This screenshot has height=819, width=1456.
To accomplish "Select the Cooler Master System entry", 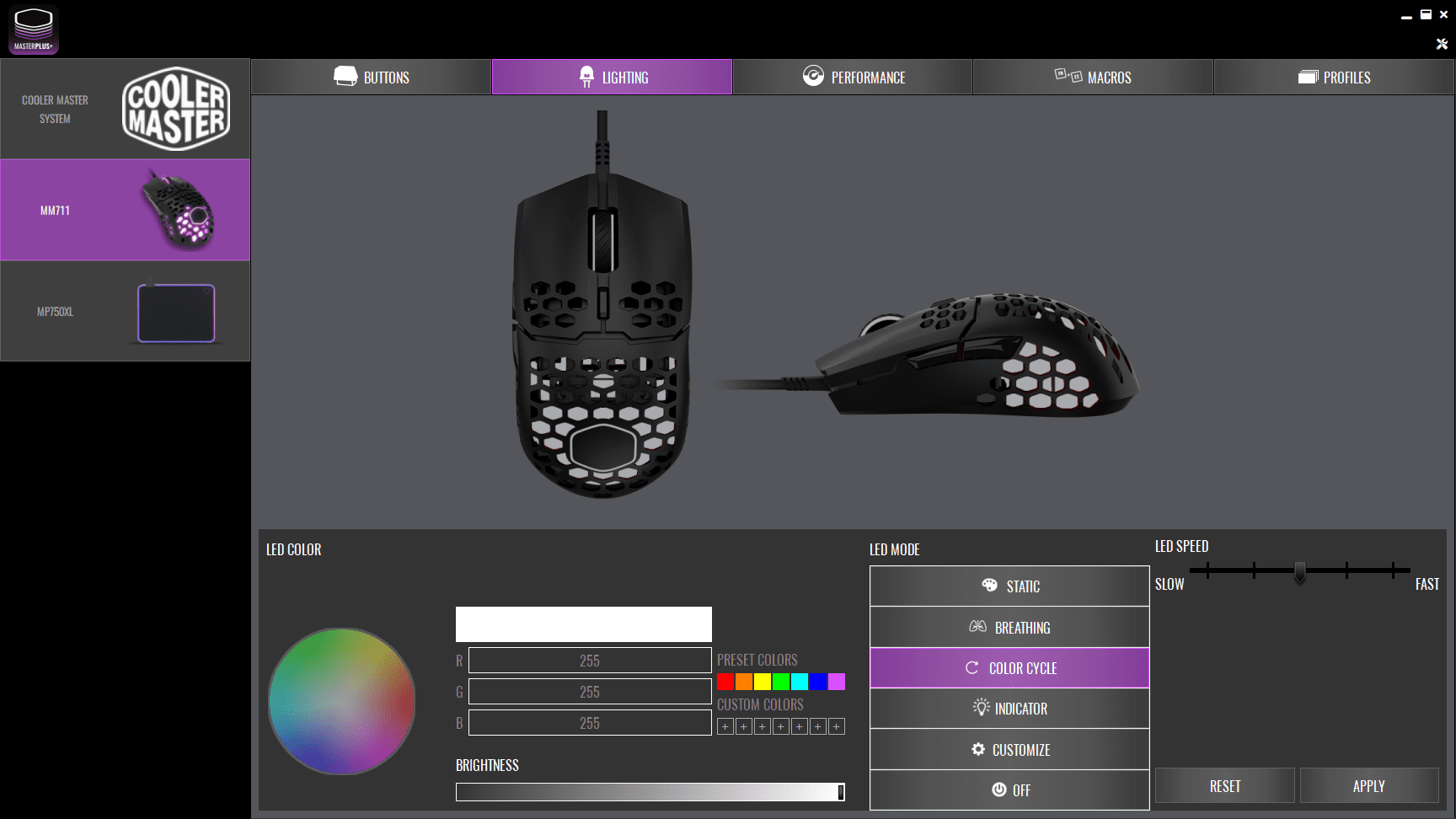I will point(125,109).
